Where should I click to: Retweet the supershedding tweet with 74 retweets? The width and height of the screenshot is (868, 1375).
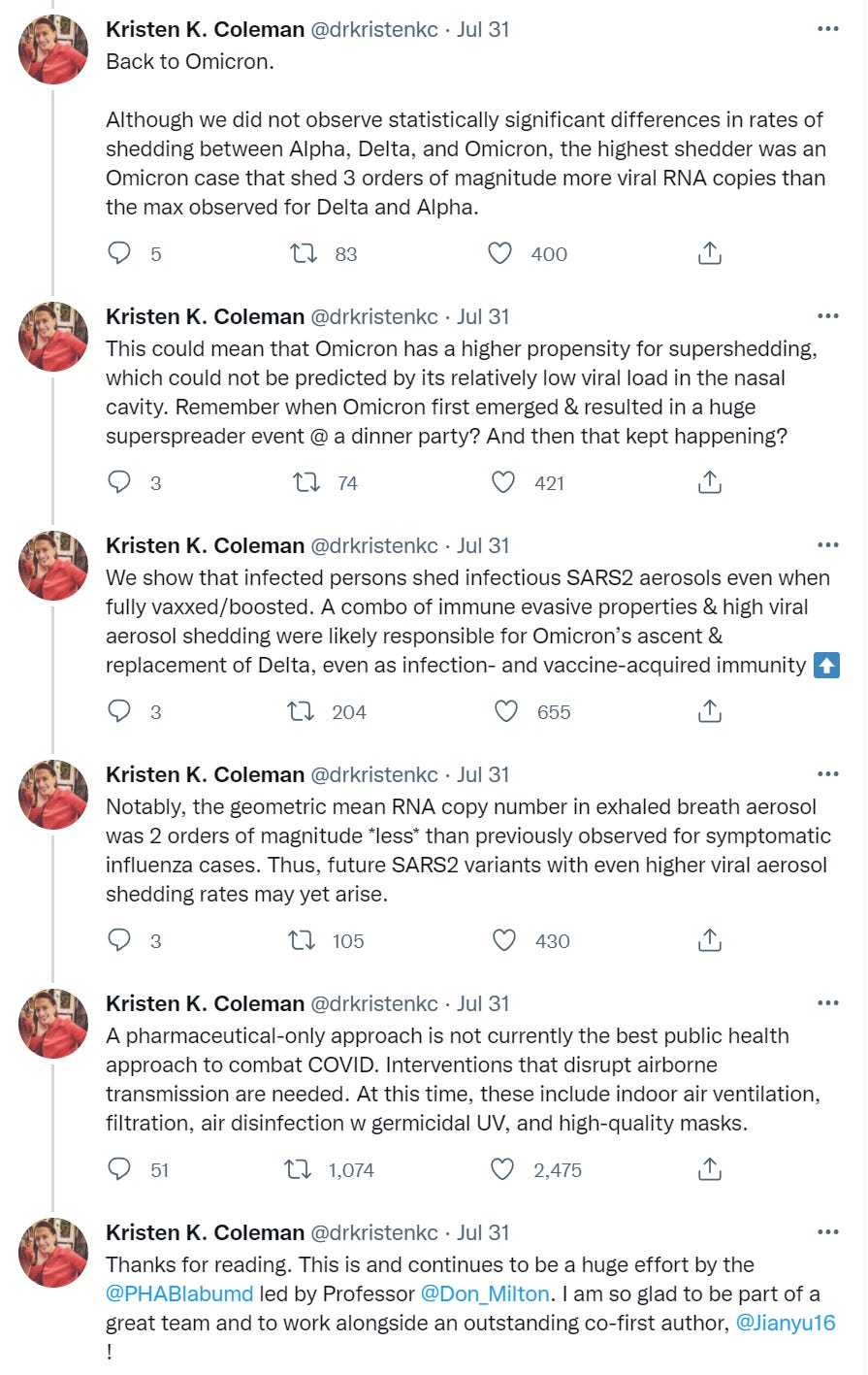click(x=306, y=483)
